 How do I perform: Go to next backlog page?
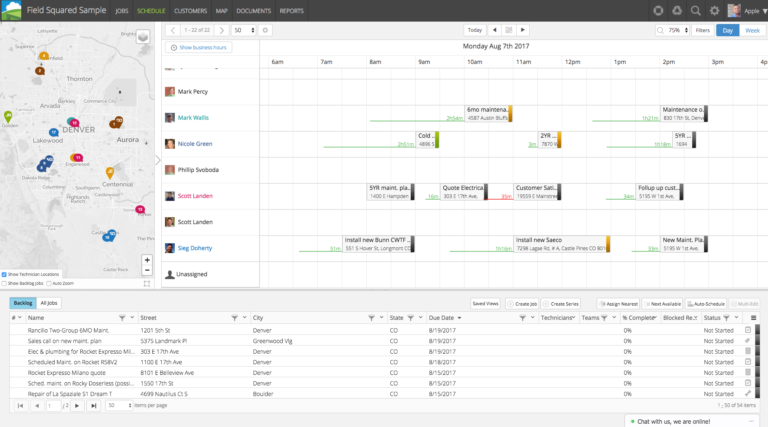coord(77,405)
